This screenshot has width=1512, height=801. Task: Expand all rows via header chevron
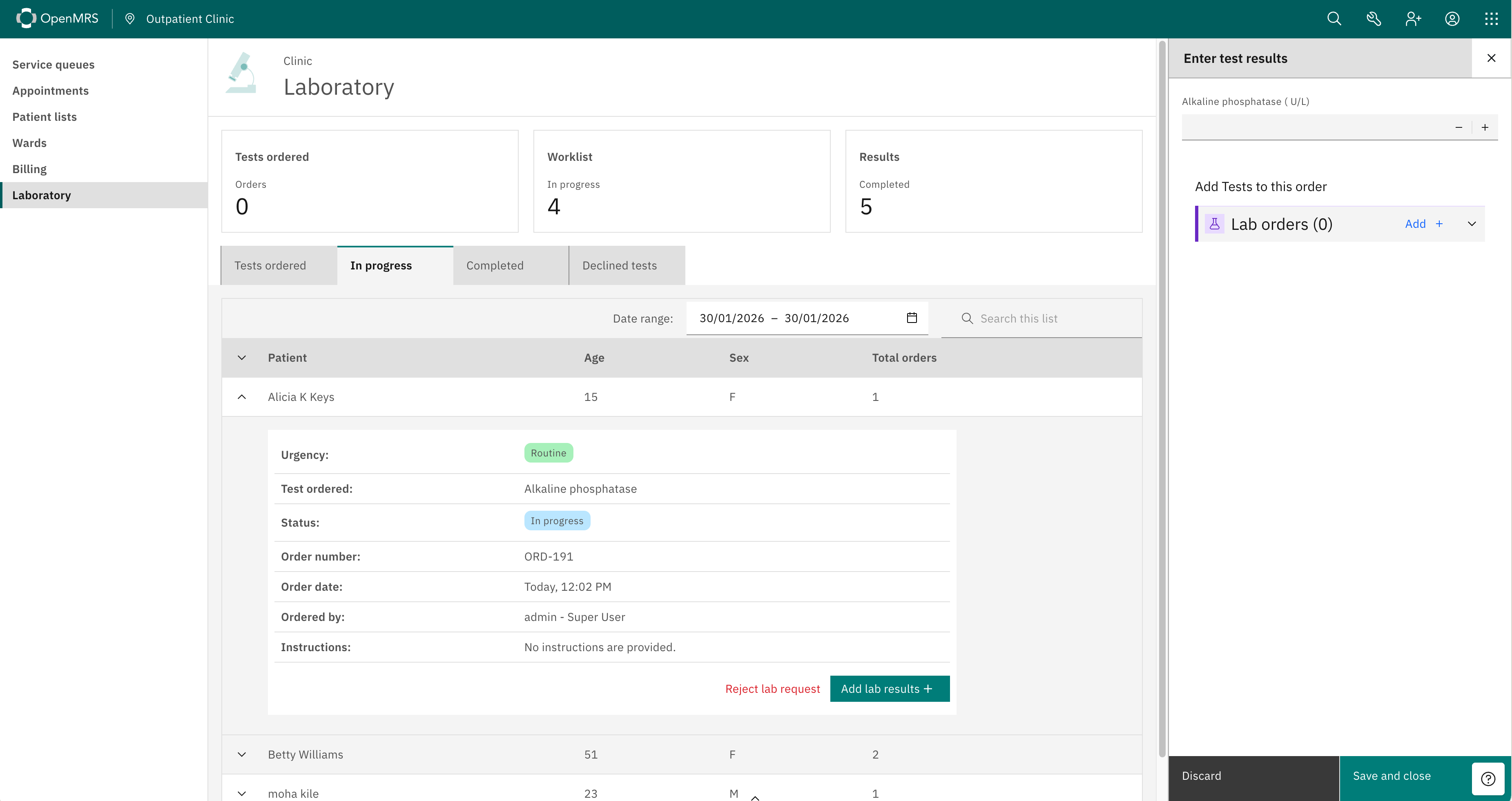tap(242, 358)
